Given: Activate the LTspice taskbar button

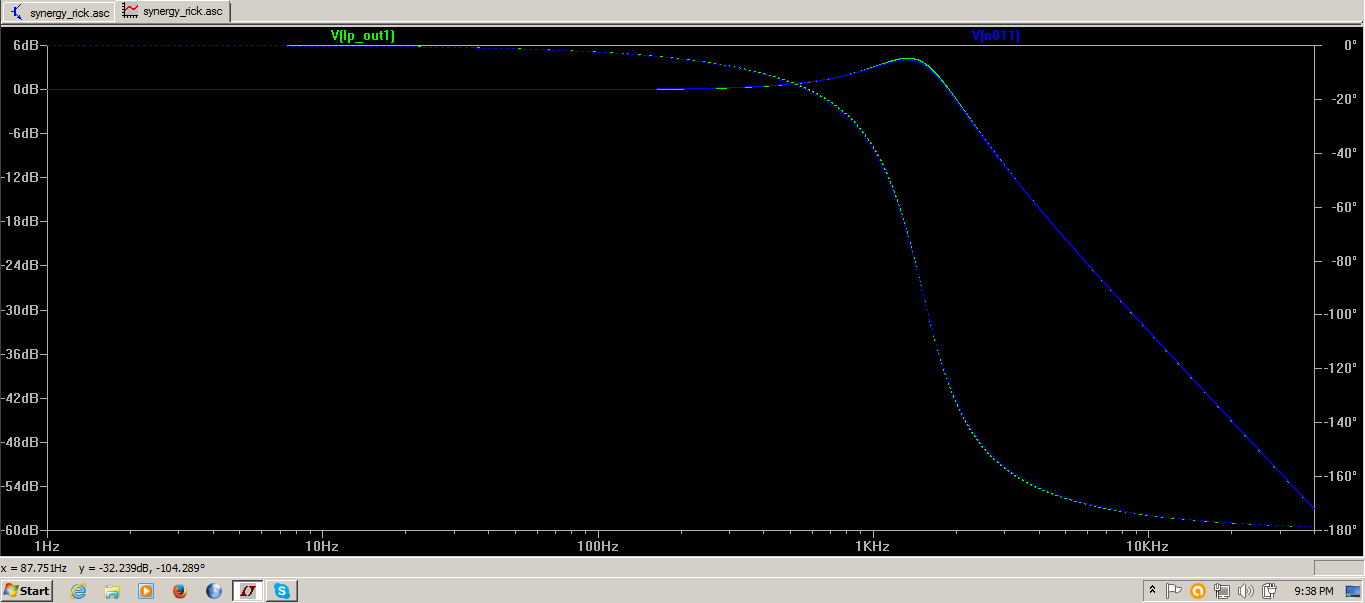Looking at the screenshot, I should click(248, 591).
